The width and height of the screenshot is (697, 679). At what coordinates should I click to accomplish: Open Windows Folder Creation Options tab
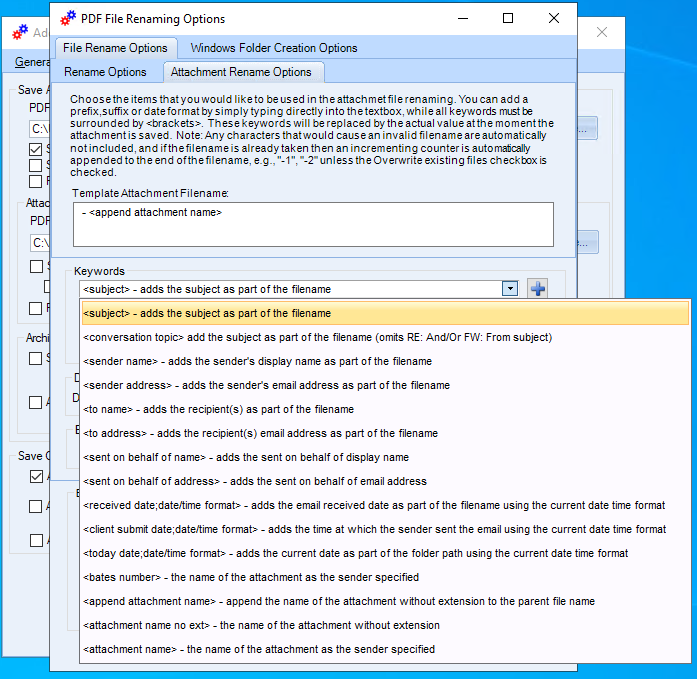click(274, 48)
